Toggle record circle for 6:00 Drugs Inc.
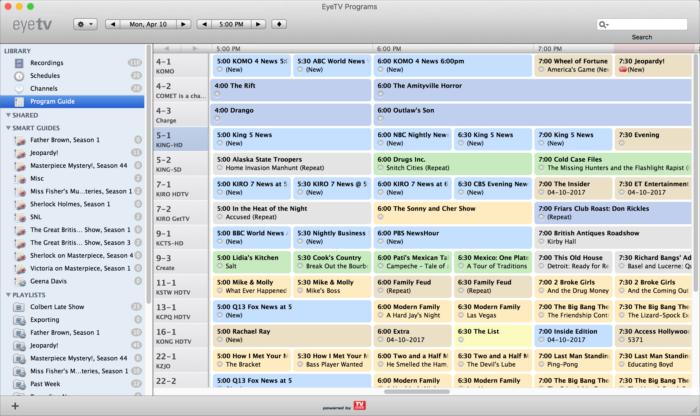700x416 pixels. click(380, 168)
